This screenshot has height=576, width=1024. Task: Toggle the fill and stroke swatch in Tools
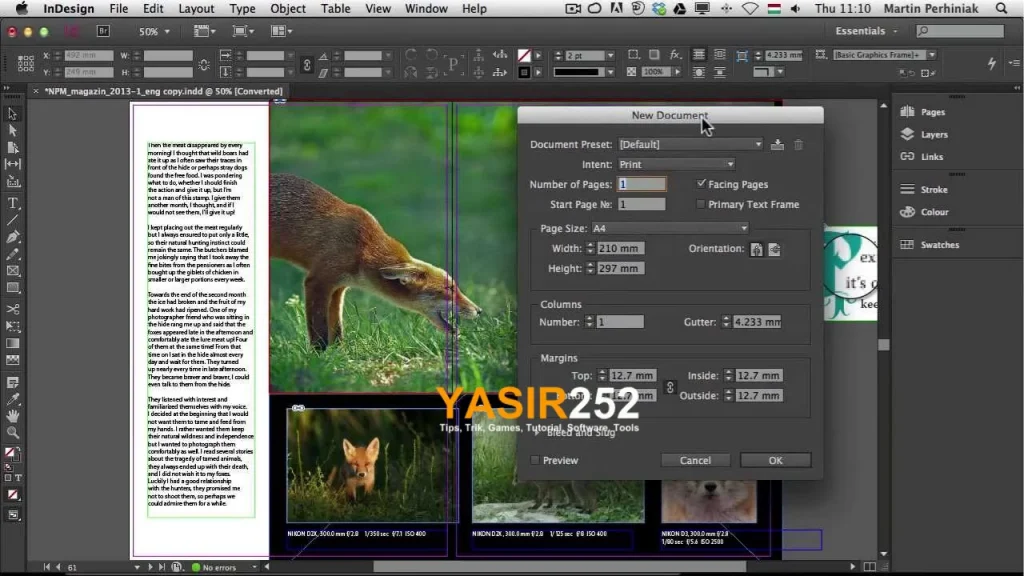click(11, 453)
